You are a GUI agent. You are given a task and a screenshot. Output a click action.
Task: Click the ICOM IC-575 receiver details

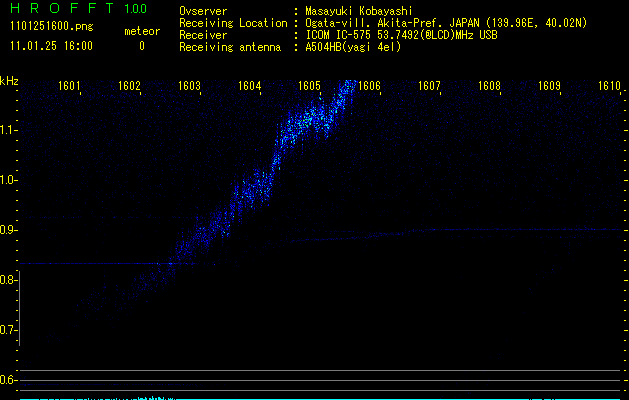click(x=401, y=35)
